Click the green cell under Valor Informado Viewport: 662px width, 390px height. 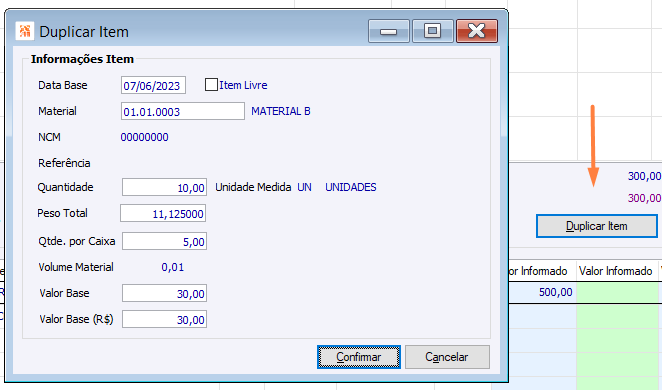click(617, 292)
